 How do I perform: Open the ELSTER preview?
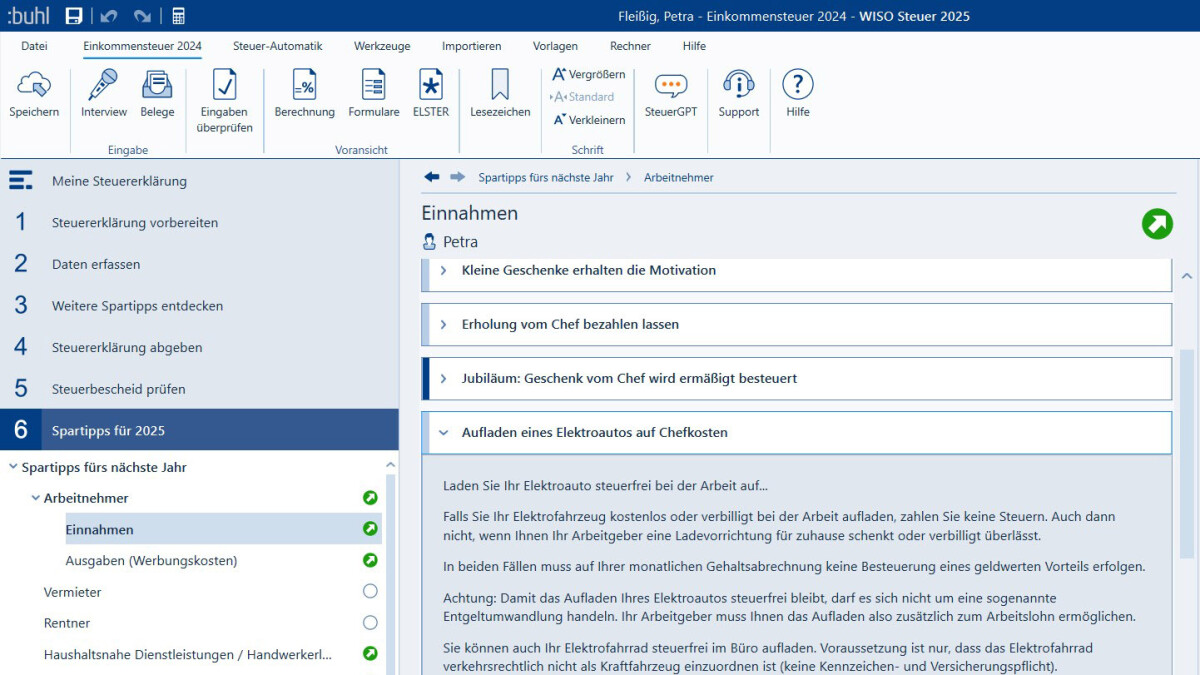pos(431,87)
